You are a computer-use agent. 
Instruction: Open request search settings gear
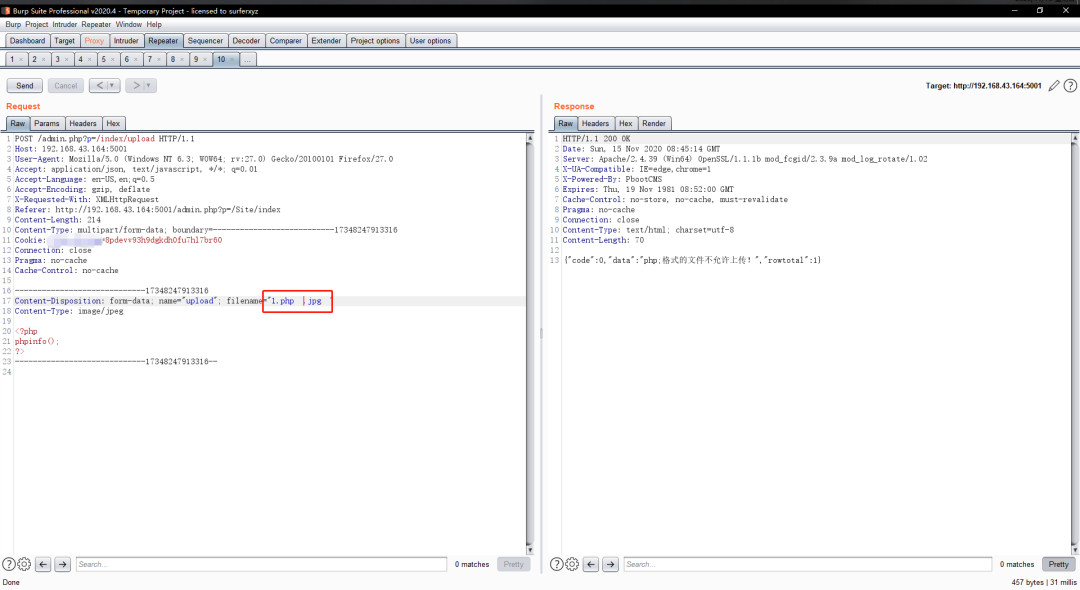click(24, 564)
